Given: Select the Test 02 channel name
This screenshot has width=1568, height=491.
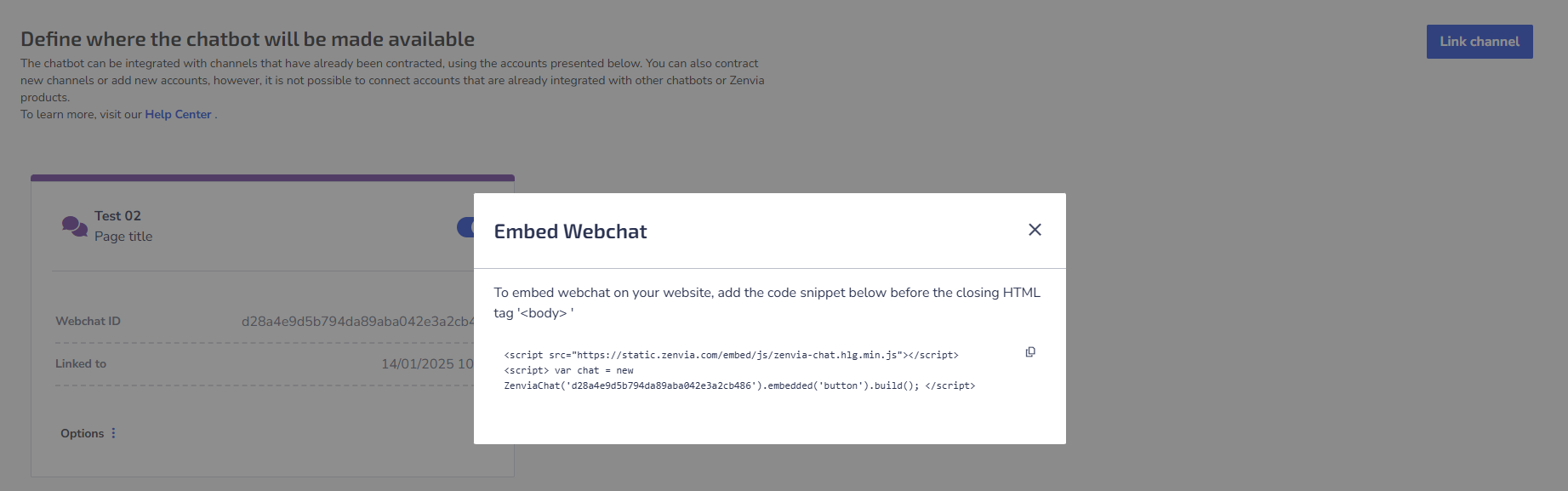Looking at the screenshot, I should pos(117,216).
